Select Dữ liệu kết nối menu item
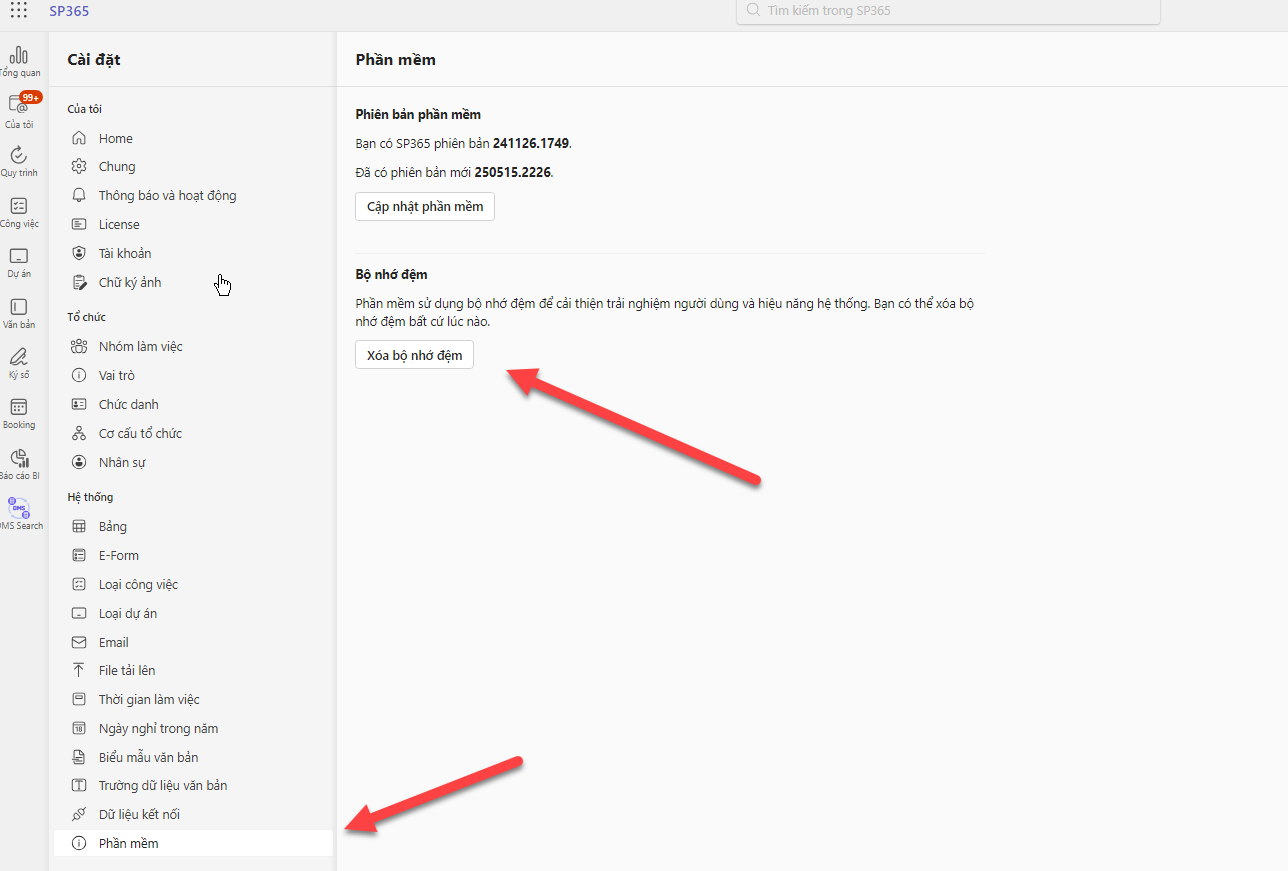 [139, 815]
